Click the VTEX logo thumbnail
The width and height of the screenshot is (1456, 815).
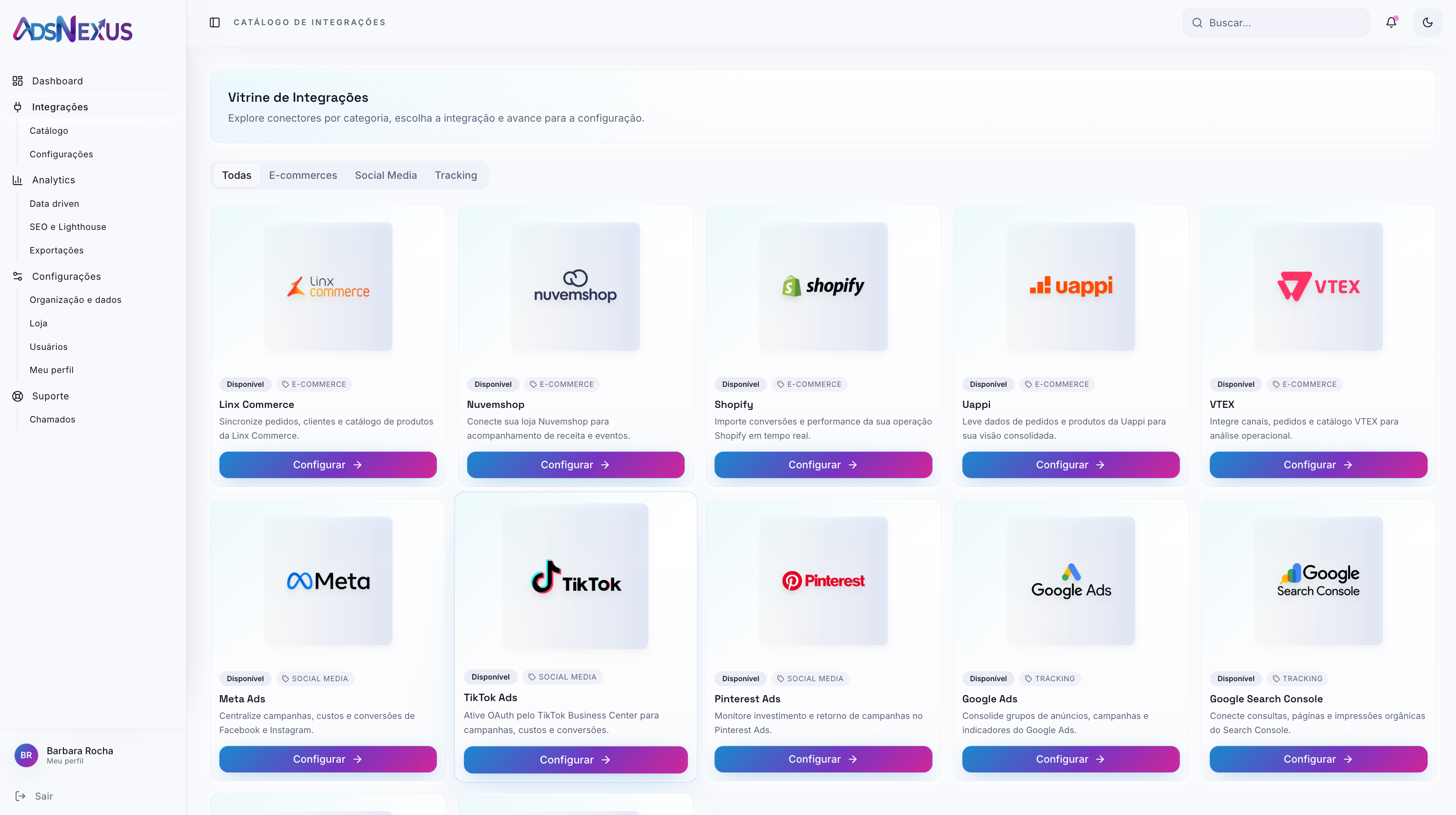(1318, 287)
